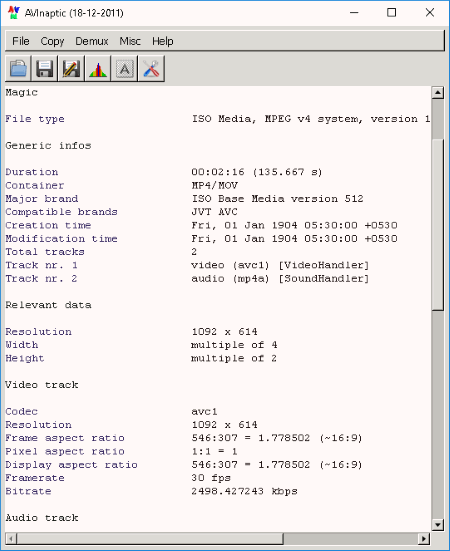Viewport: 450px width, 551px height.
Task: Open the settings tools icon
Action: click(151, 69)
